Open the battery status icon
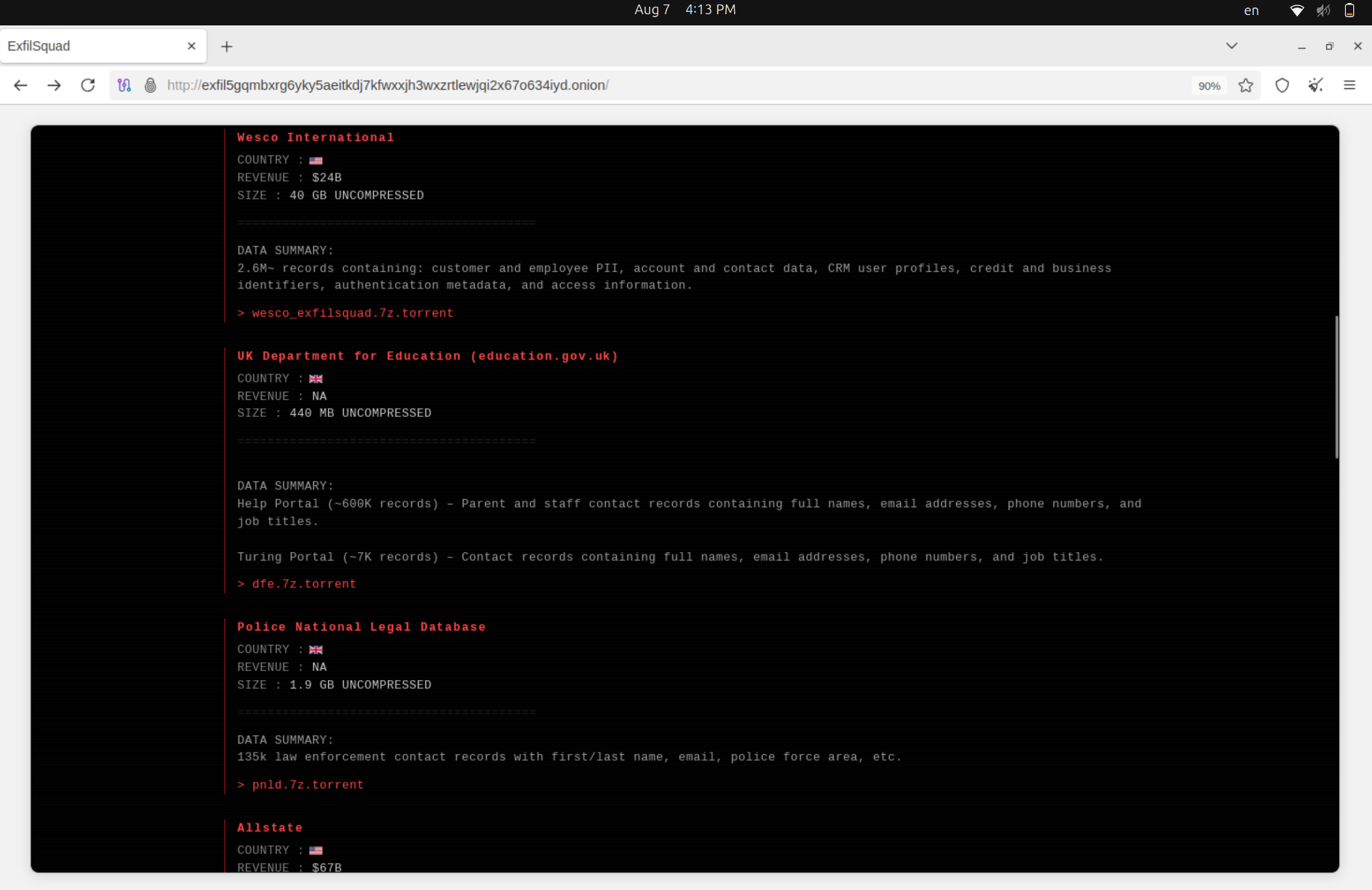 1350,10
